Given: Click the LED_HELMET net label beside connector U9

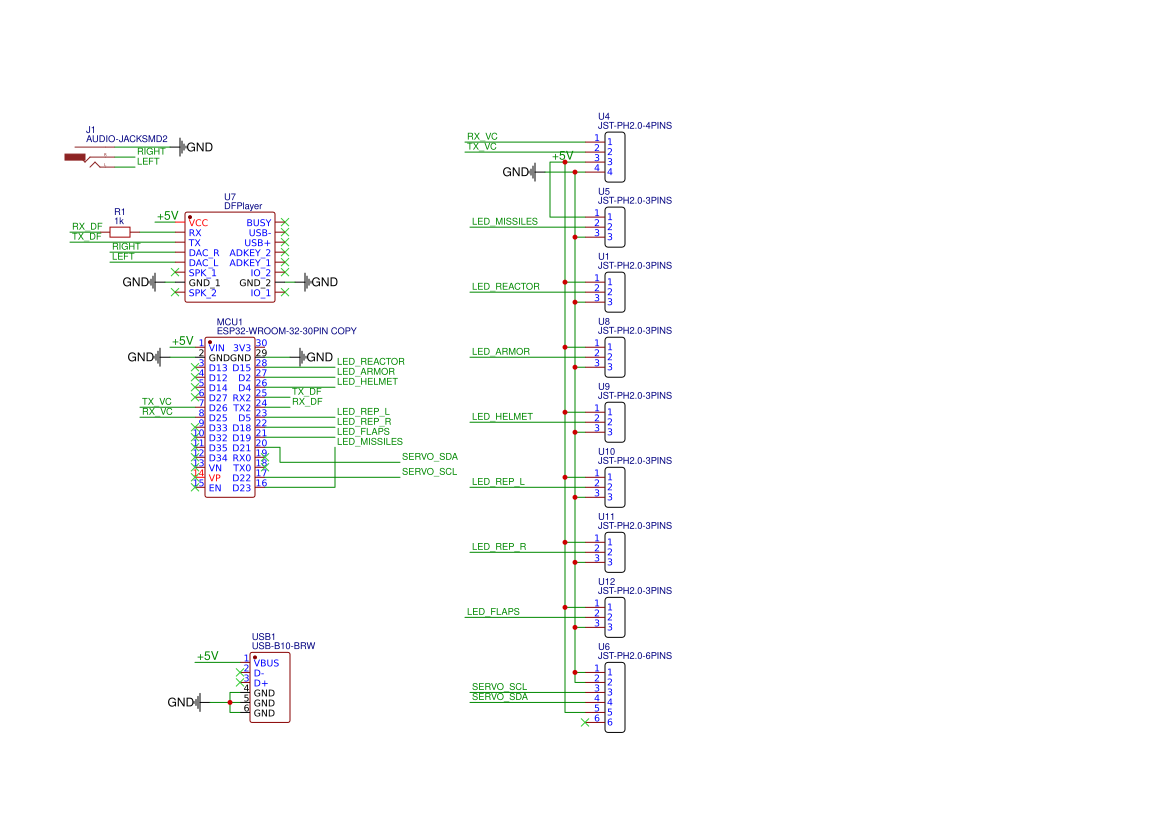Looking at the screenshot, I should click(502, 417).
